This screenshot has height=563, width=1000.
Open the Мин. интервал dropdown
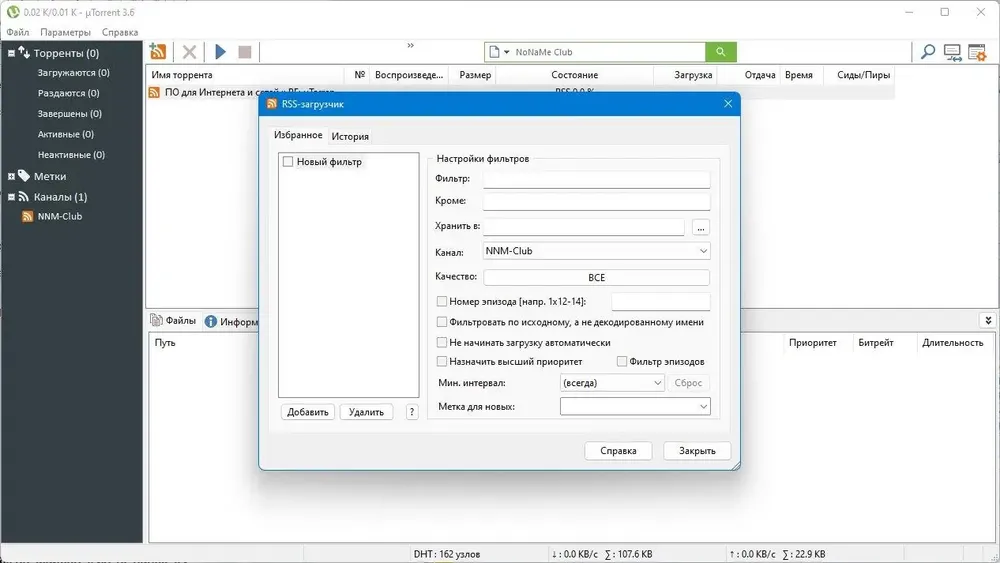pyautogui.click(x=612, y=383)
